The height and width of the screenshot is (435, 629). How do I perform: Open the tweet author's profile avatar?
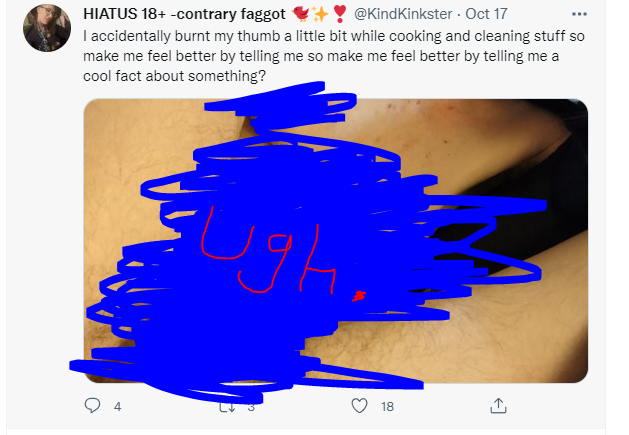[47, 28]
